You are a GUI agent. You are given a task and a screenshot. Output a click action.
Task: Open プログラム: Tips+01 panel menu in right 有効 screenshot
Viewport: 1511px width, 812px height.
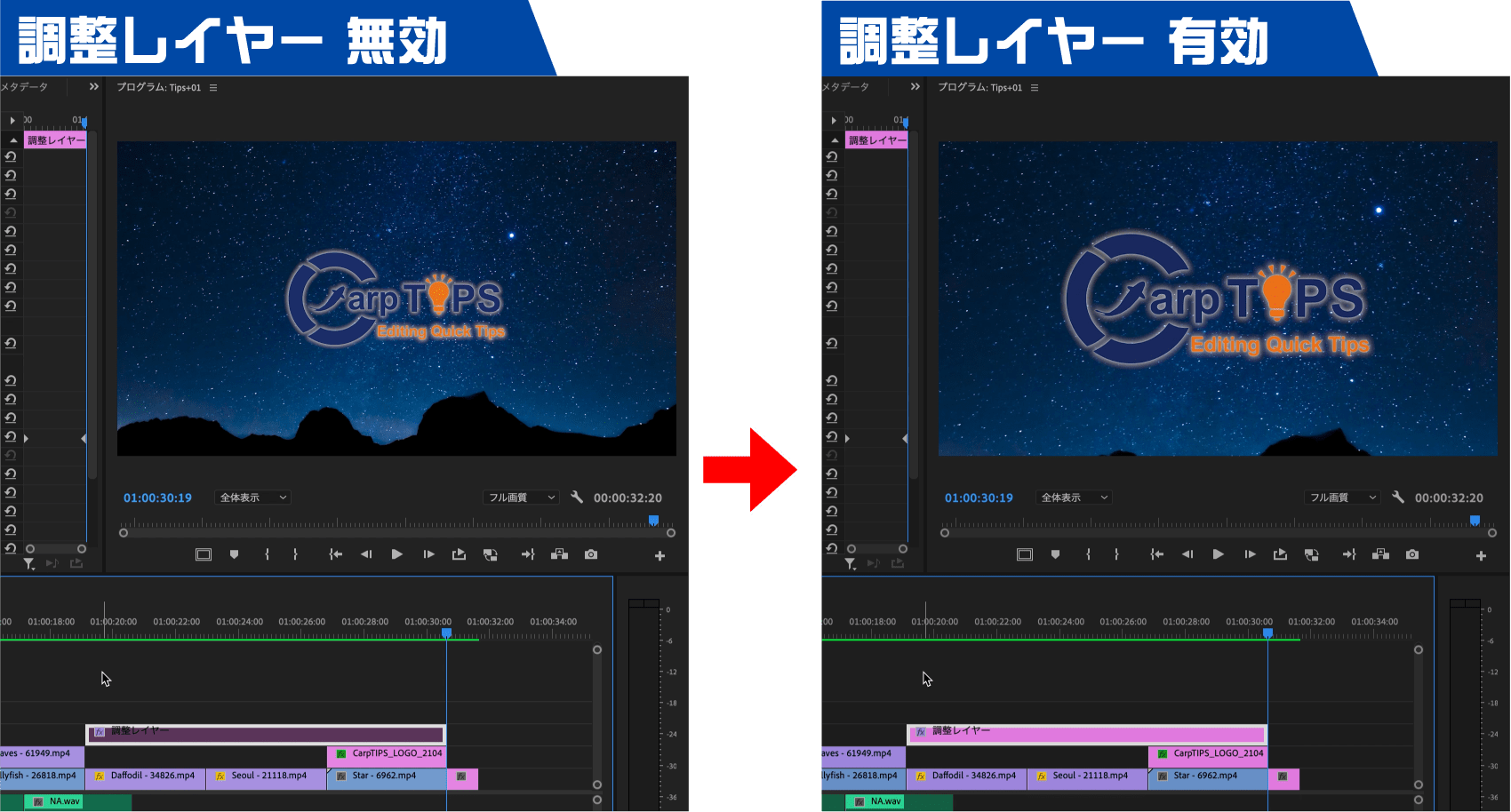(1035, 88)
